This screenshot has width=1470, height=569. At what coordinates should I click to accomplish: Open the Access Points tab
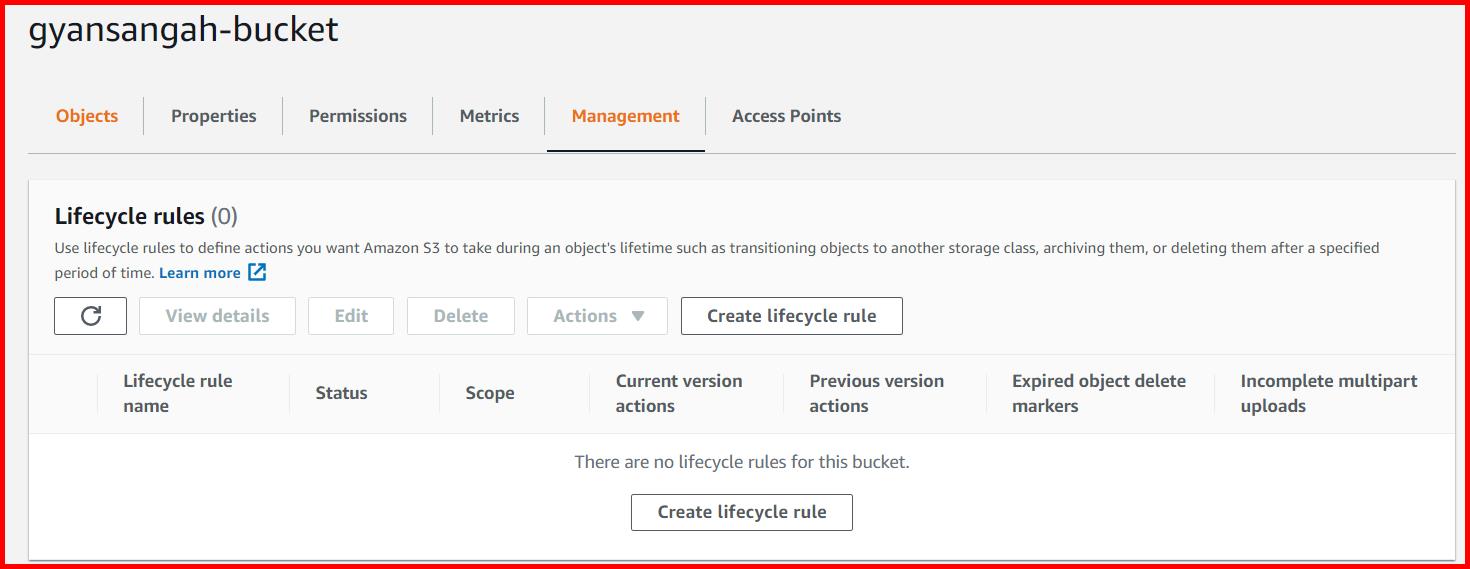click(x=786, y=116)
